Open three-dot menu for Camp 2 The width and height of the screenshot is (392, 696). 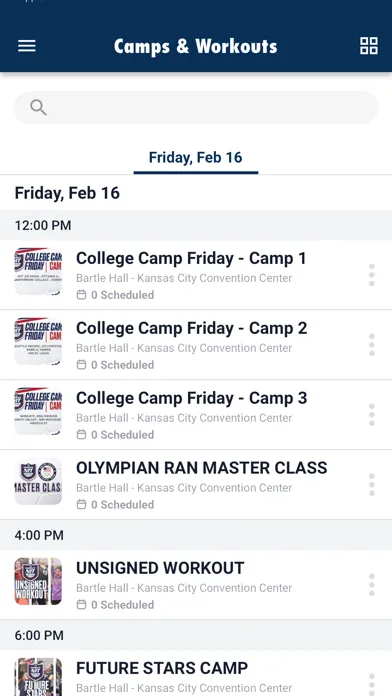click(x=372, y=345)
